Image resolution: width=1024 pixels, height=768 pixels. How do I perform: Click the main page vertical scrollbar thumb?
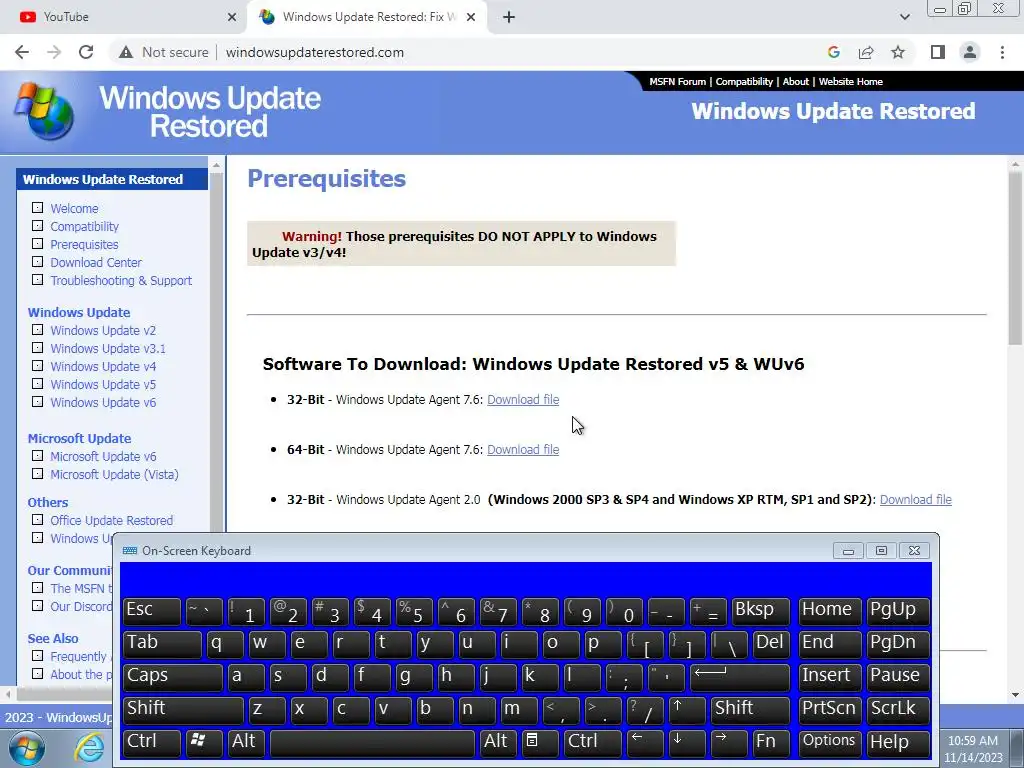[1016, 258]
